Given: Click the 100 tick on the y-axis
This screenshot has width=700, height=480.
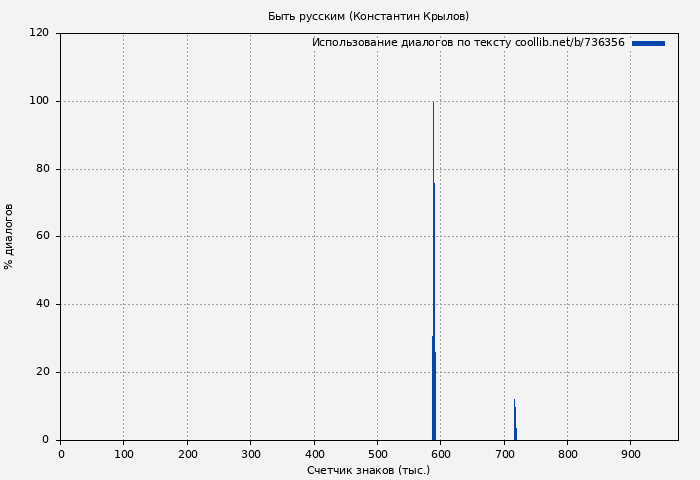Looking at the screenshot, I should 39,101.
